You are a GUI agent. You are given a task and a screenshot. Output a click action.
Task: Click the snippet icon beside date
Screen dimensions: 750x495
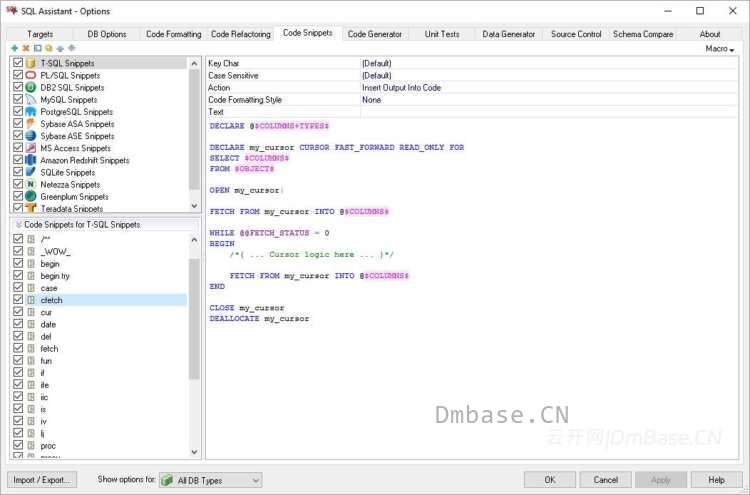click(31, 324)
